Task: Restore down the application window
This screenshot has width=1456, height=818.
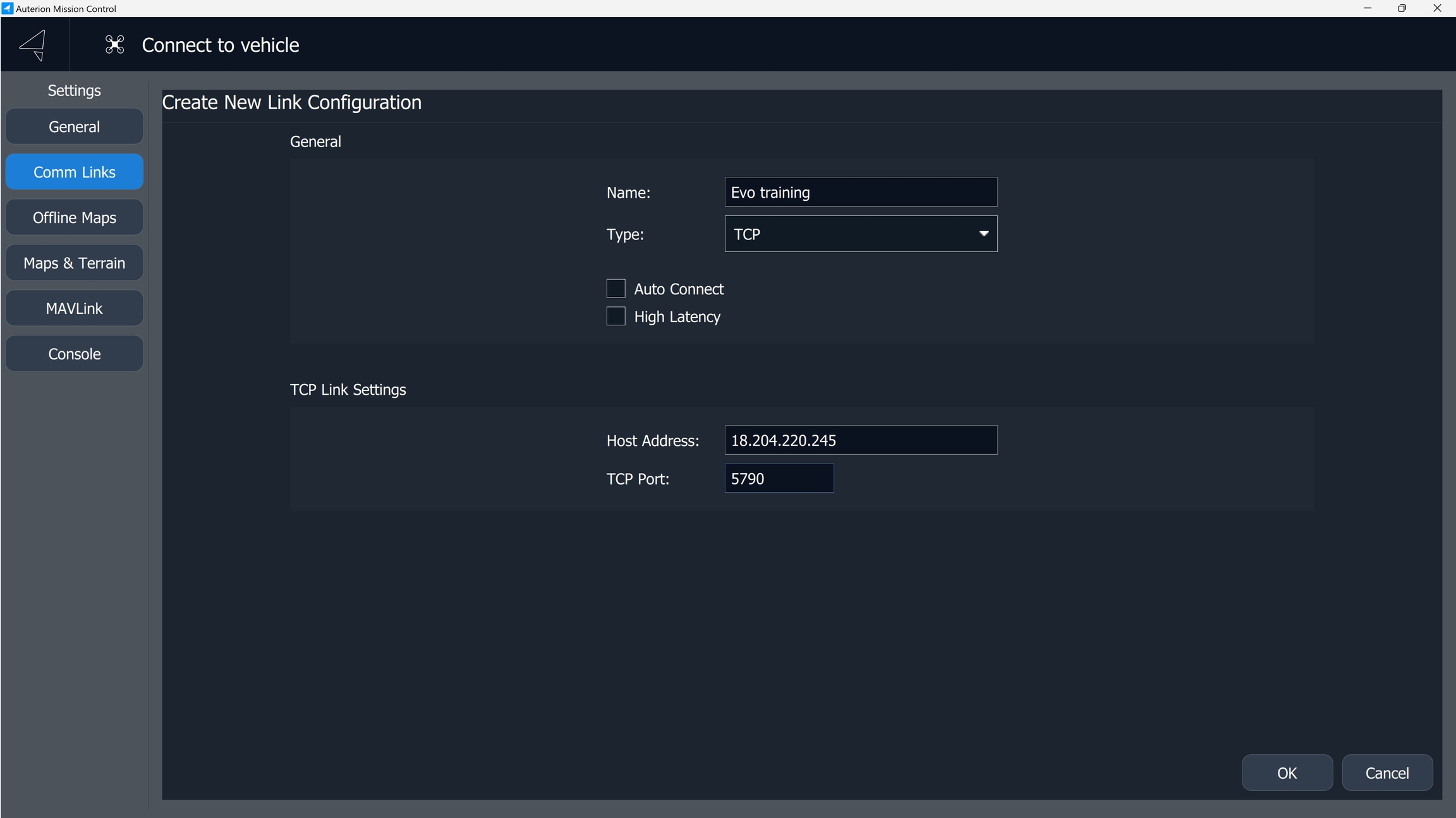Action: [1402, 8]
